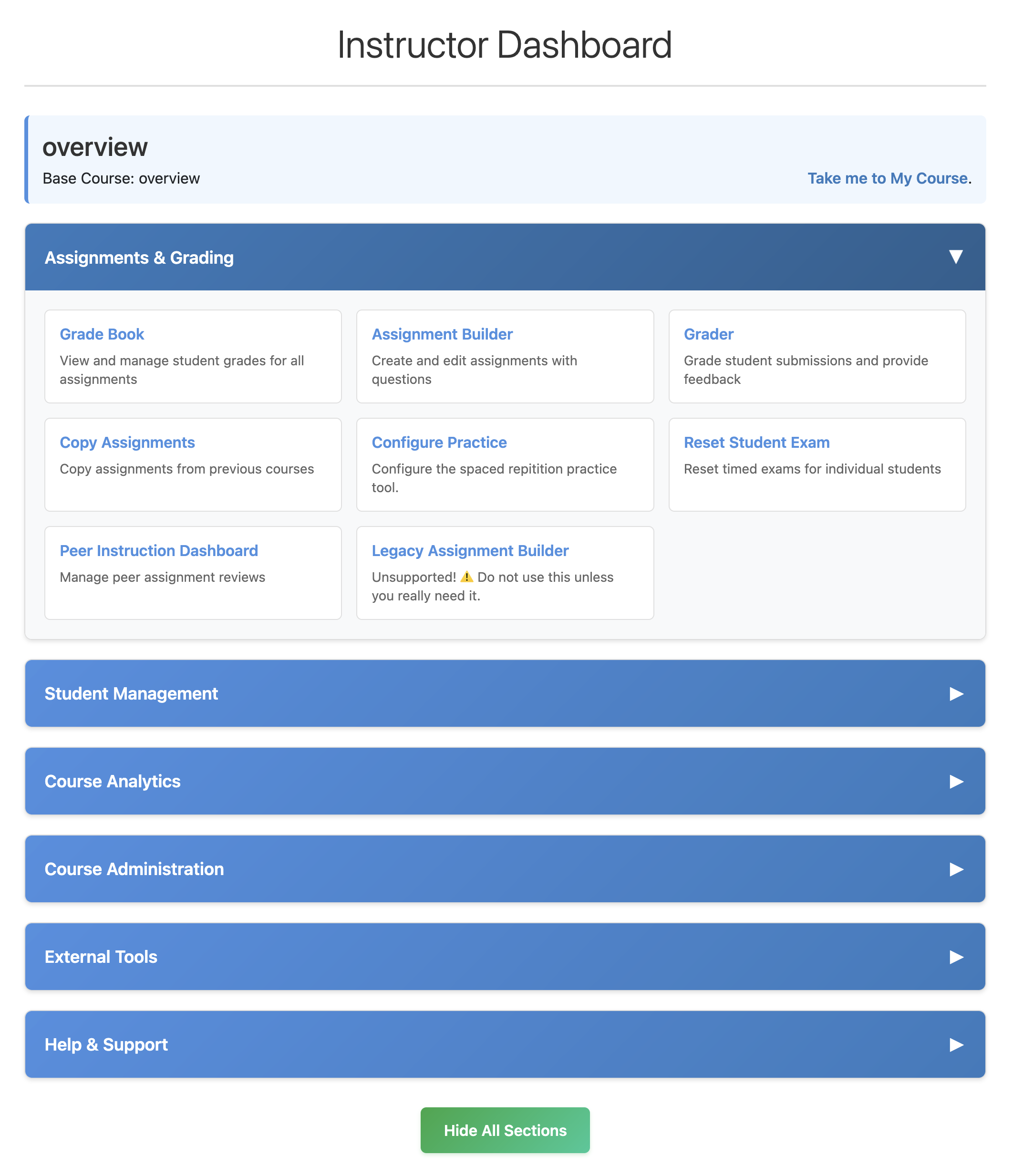This screenshot has width=1013, height=1176.
Task: Click the Assignments & Grading header title
Action: tap(139, 258)
